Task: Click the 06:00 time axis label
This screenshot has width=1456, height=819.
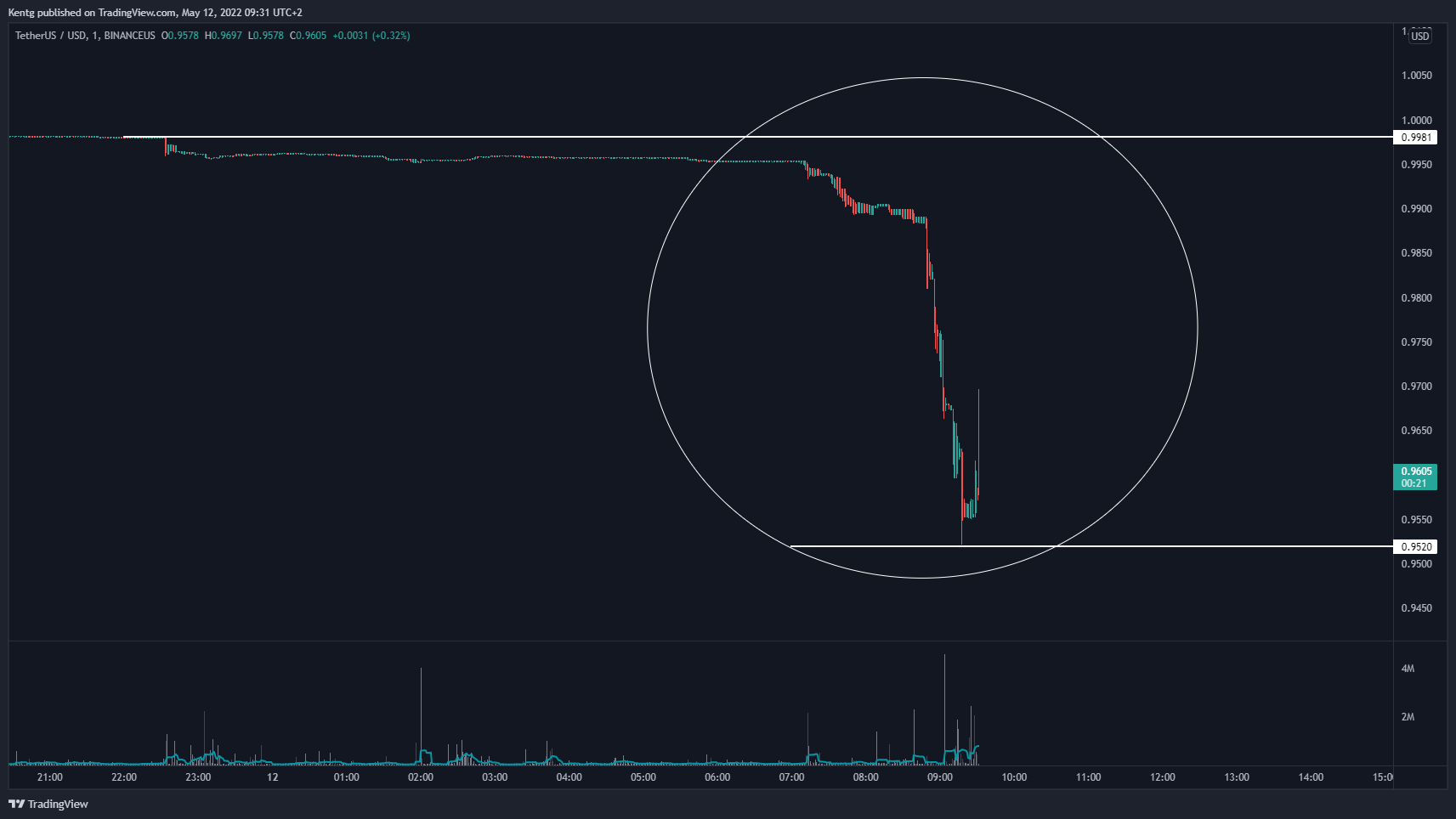Action: pyautogui.click(x=717, y=777)
